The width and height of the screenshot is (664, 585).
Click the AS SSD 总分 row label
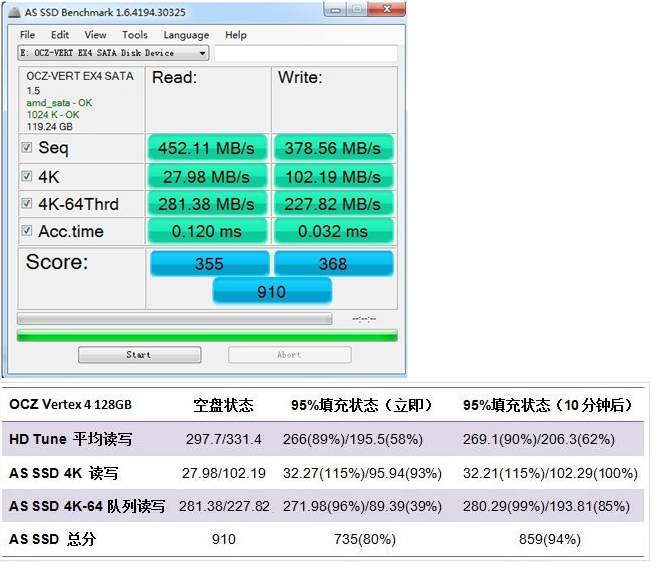pyautogui.click(x=53, y=539)
